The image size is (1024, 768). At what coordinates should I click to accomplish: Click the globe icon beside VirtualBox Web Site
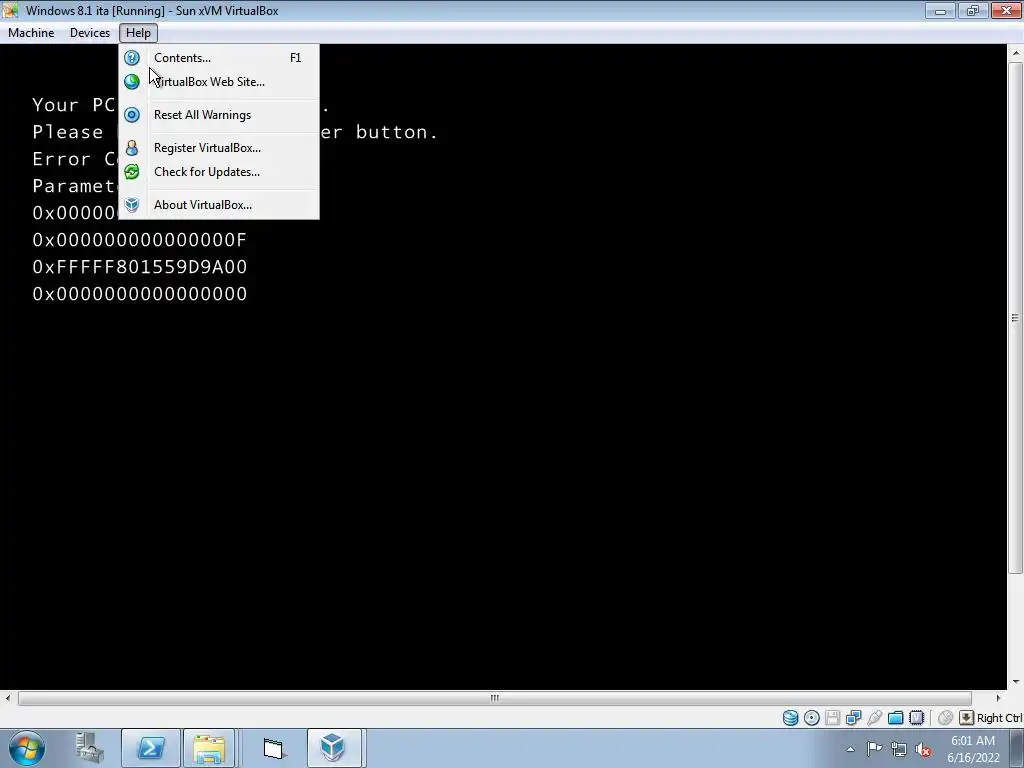(x=132, y=82)
